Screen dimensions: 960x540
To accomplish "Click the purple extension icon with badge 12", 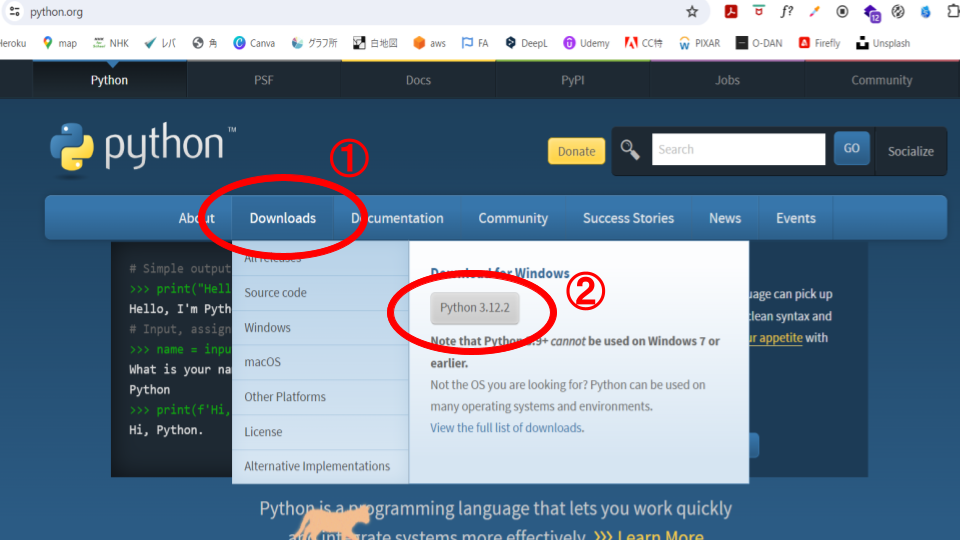I will pos(871,12).
